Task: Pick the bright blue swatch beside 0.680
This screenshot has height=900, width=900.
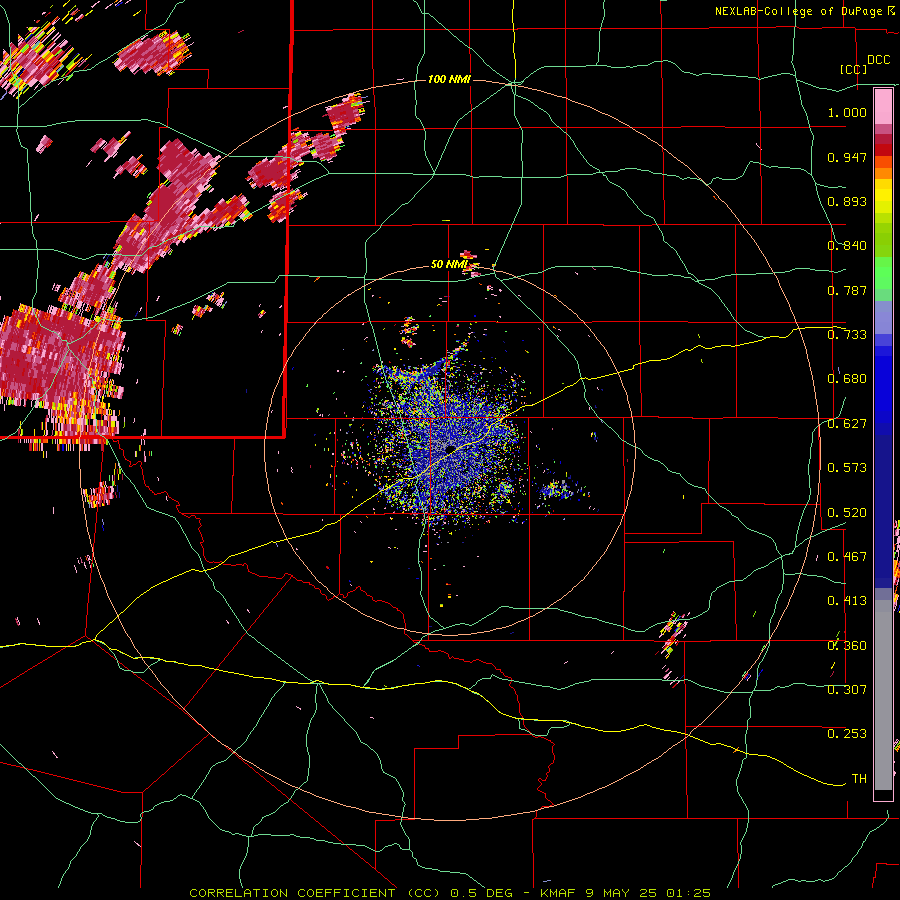Action: coord(883,382)
